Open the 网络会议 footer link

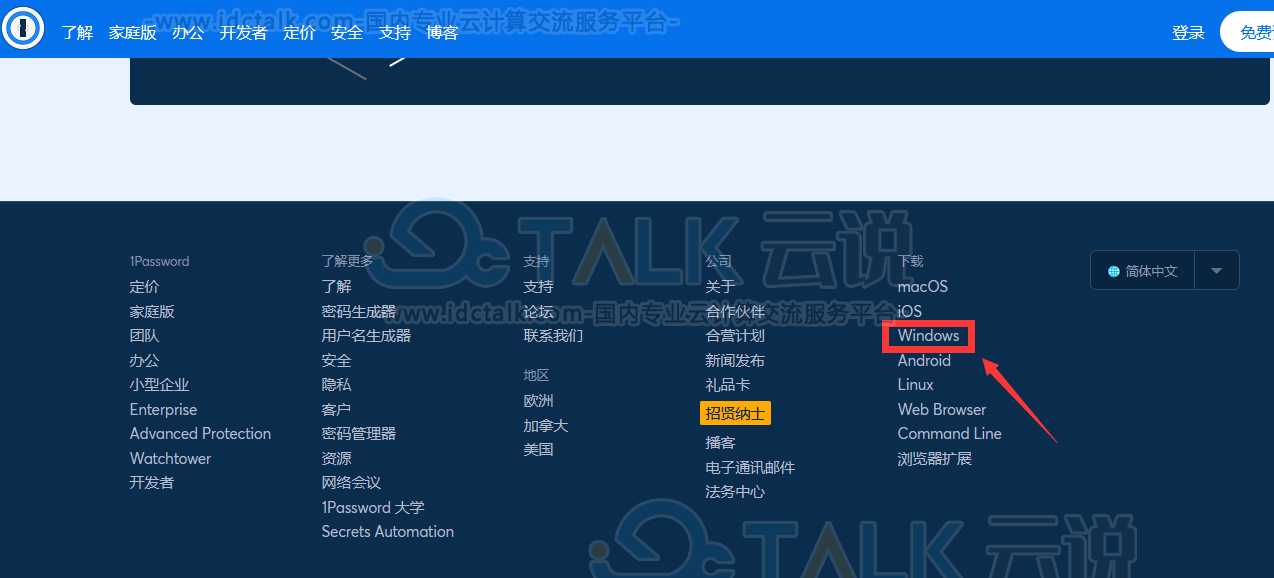[x=351, y=483]
